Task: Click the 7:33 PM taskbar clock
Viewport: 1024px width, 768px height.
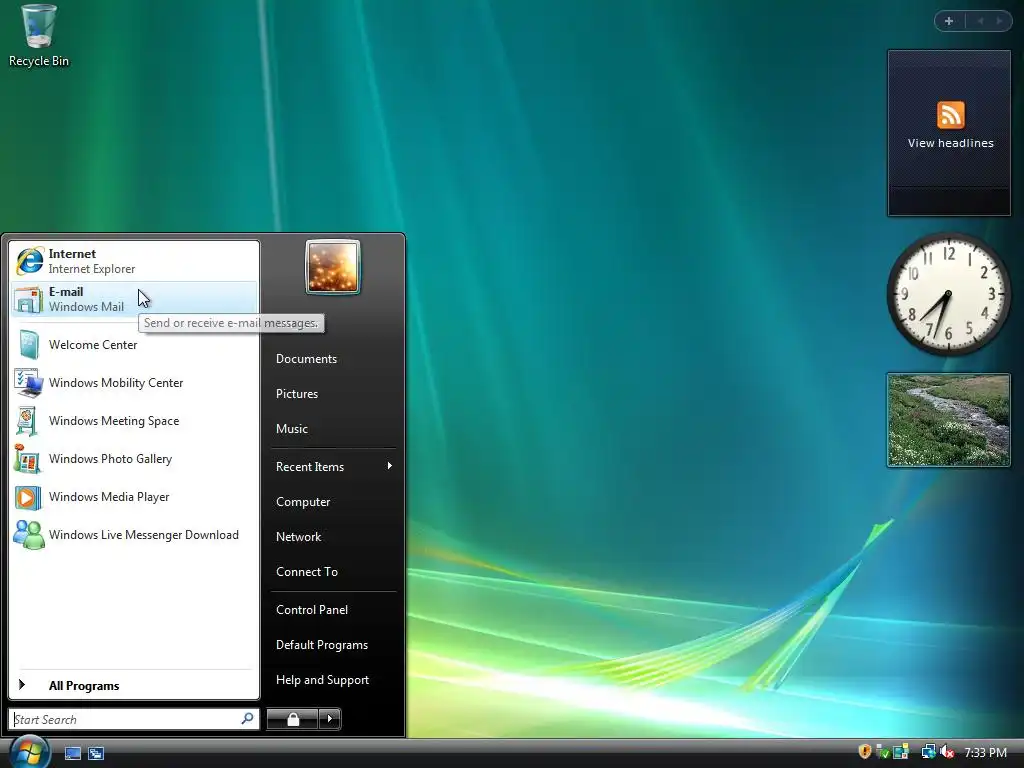Action: 985,753
